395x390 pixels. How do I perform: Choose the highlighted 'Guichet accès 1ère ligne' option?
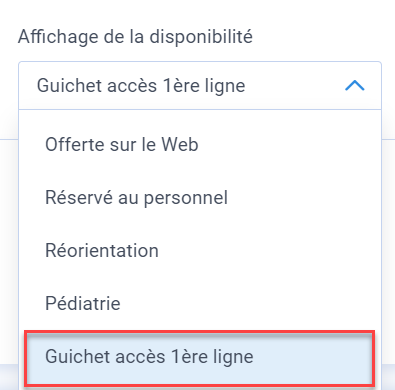tap(200, 357)
